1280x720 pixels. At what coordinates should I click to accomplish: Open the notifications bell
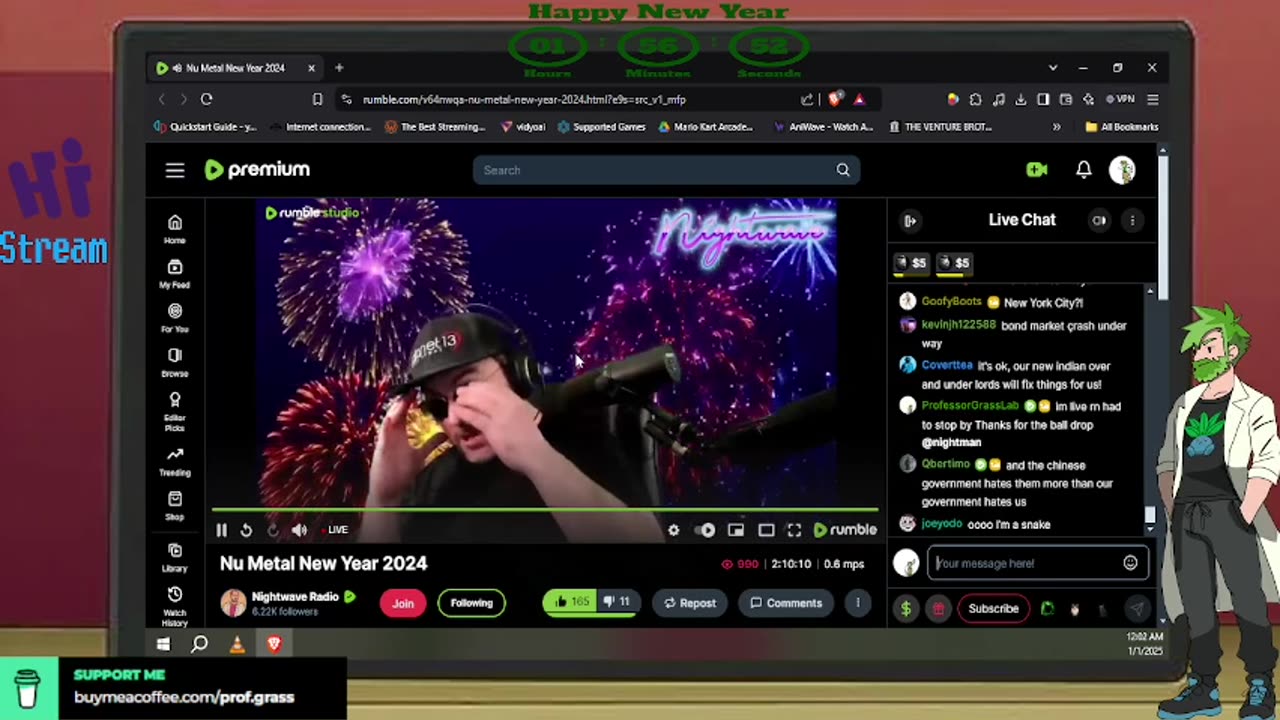point(1084,170)
